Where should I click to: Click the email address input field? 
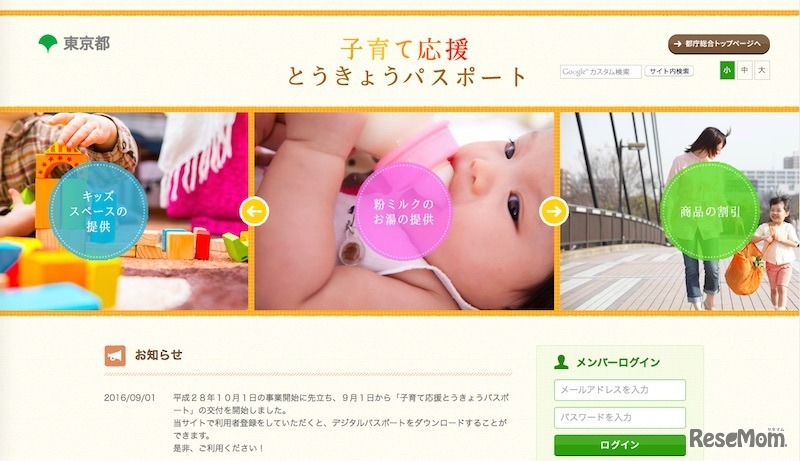[620, 390]
